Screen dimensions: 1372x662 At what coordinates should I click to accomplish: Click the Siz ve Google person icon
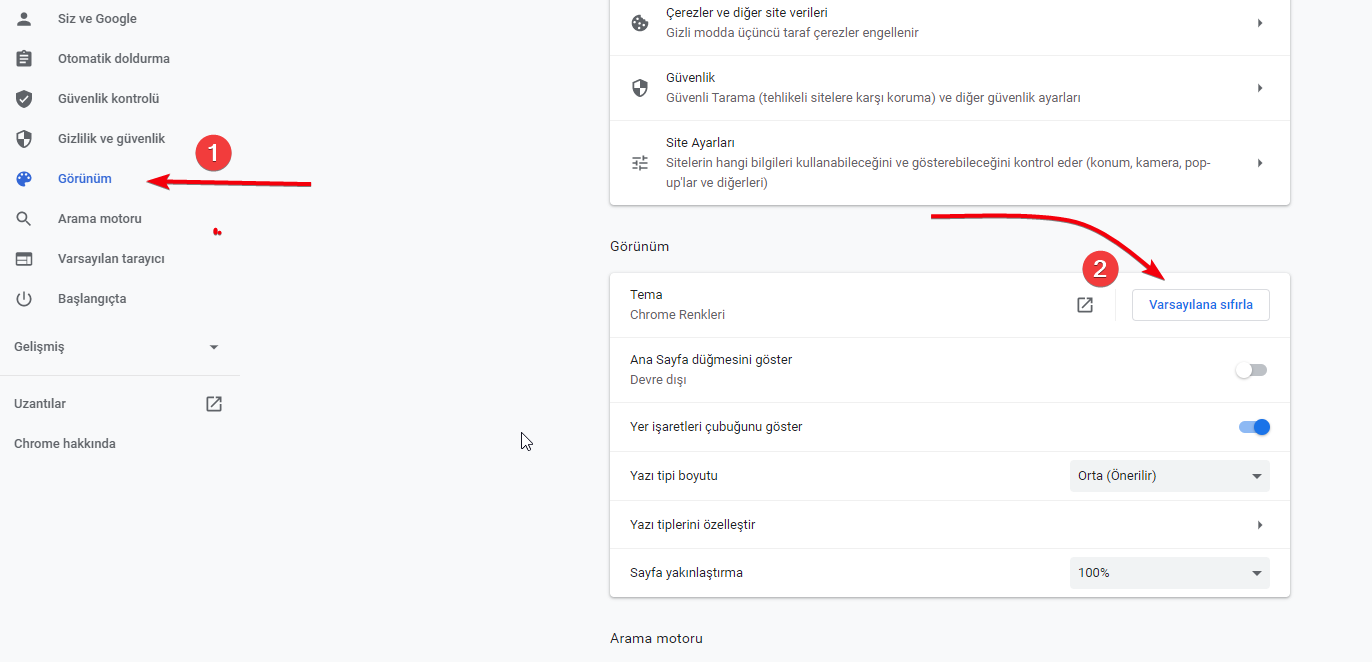click(24, 19)
